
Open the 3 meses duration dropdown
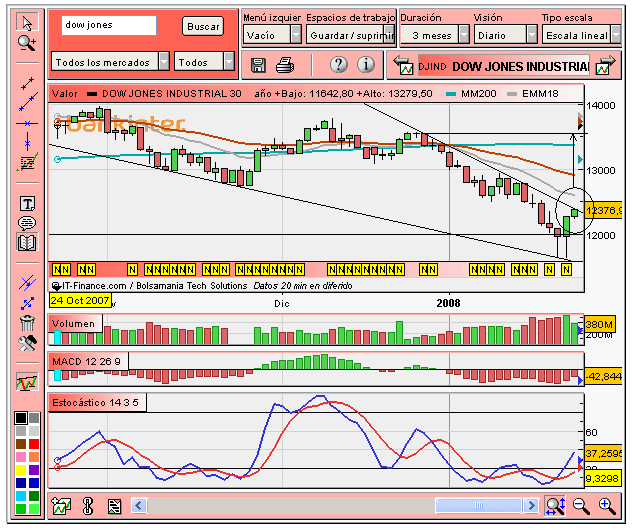[x=435, y=35]
